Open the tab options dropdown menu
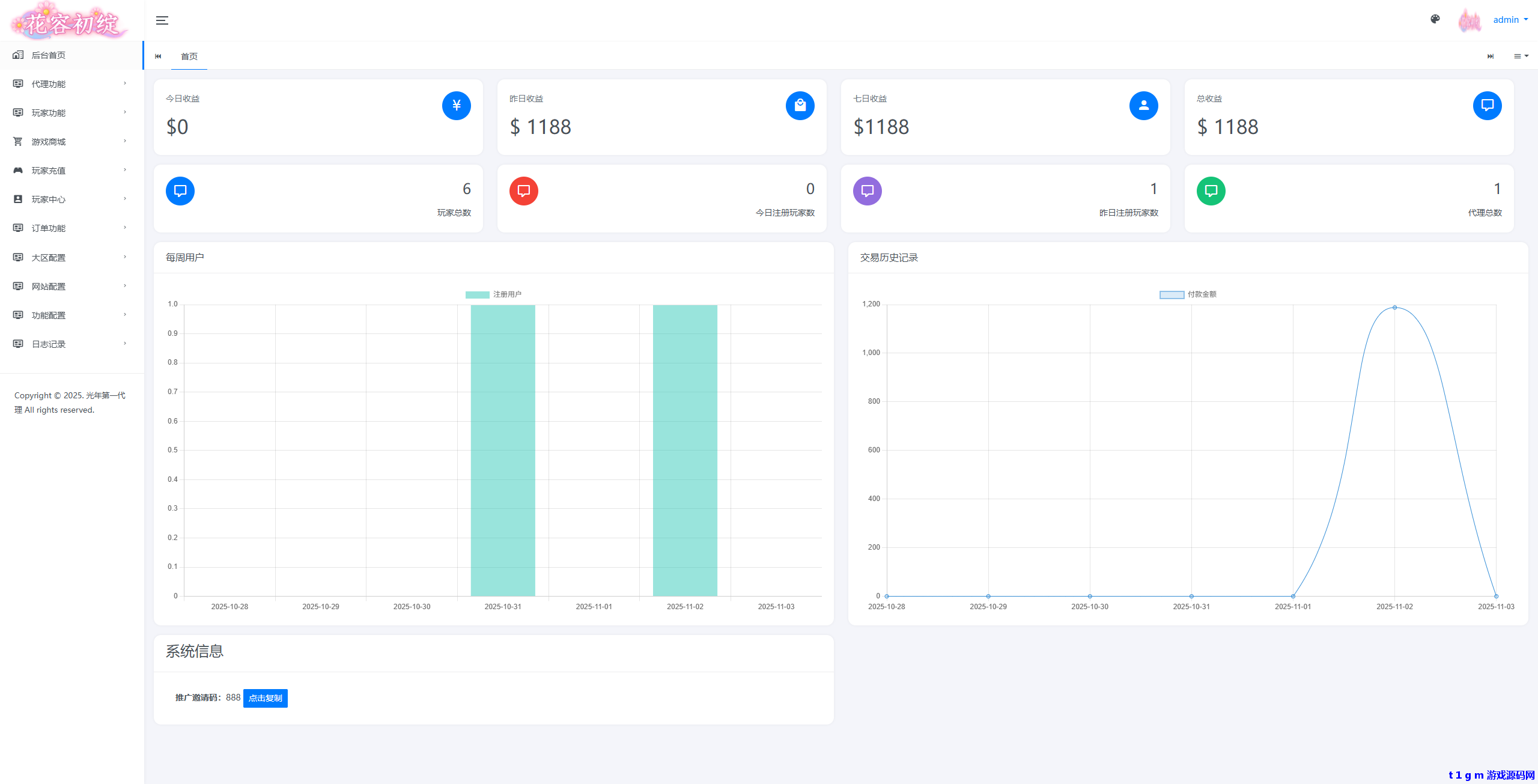The width and height of the screenshot is (1538, 784). [1521, 56]
